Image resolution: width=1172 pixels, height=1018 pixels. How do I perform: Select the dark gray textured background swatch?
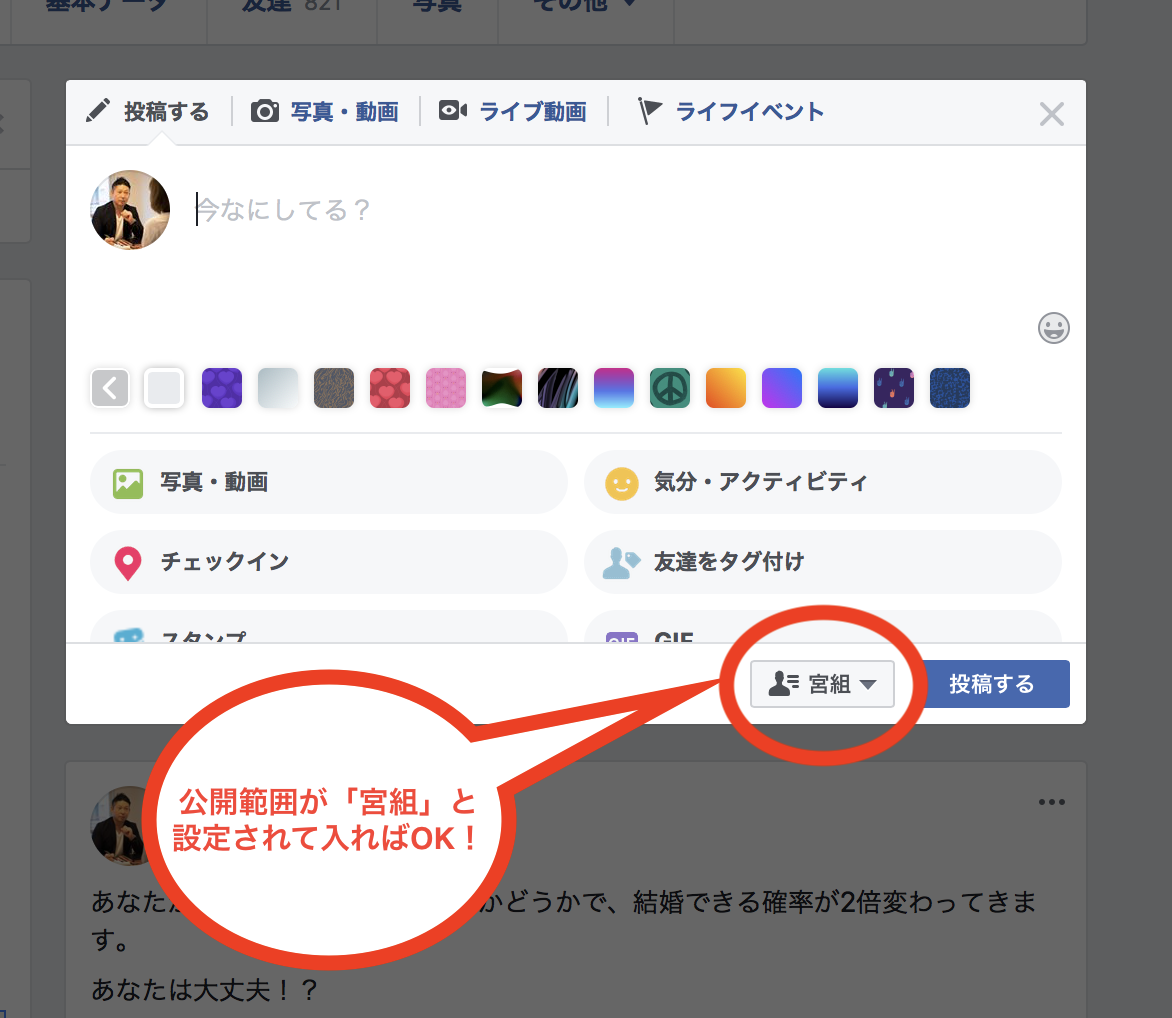pyautogui.click(x=334, y=388)
